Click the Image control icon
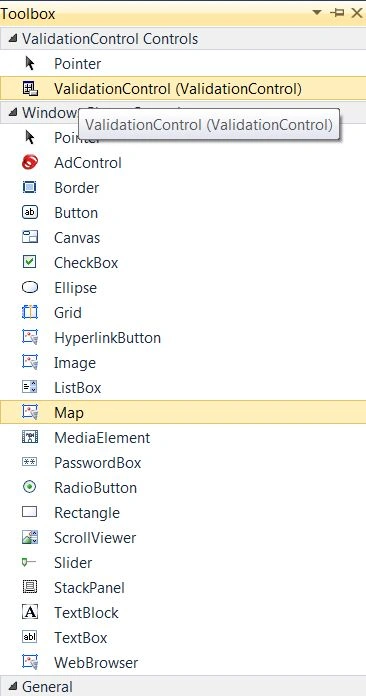 click(x=30, y=362)
